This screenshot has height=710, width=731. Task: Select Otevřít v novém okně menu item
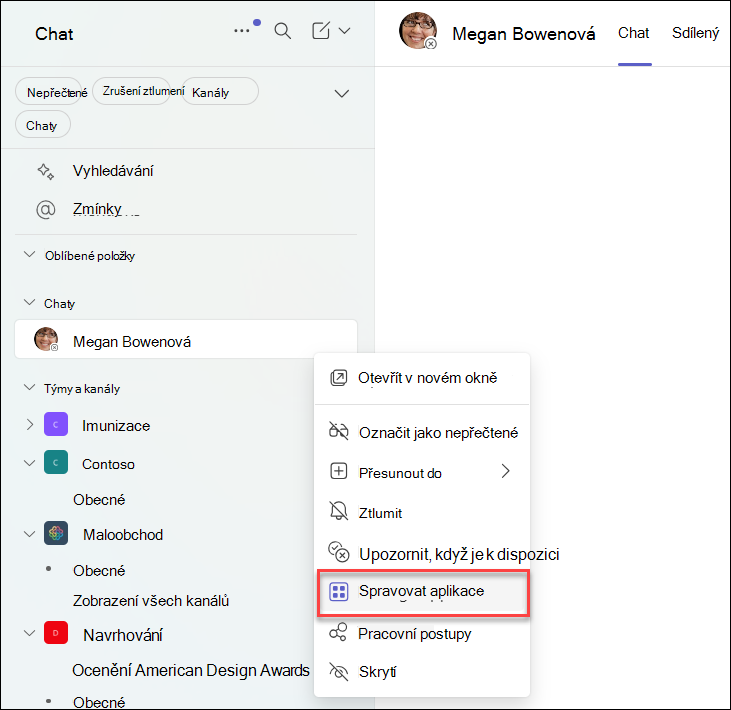[422, 378]
